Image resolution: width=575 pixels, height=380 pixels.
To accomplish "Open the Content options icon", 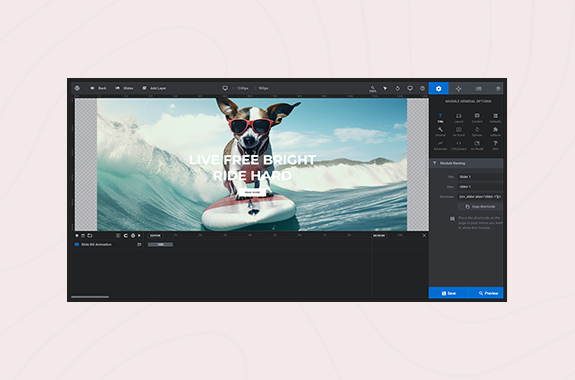I will pyautogui.click(x=477, y=118).
